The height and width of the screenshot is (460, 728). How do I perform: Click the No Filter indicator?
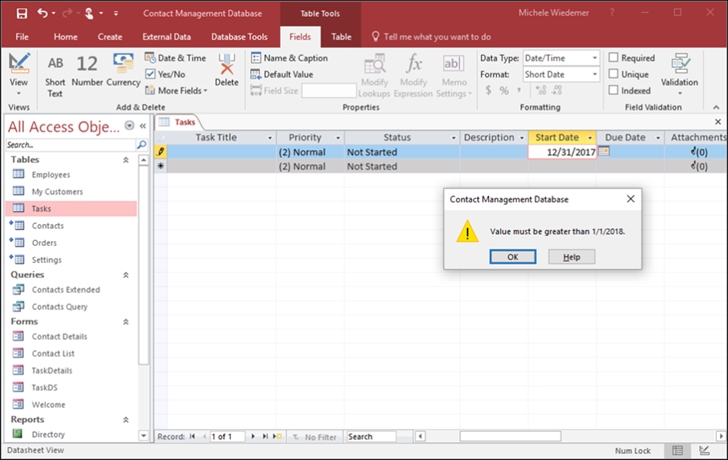click(315, 437)
